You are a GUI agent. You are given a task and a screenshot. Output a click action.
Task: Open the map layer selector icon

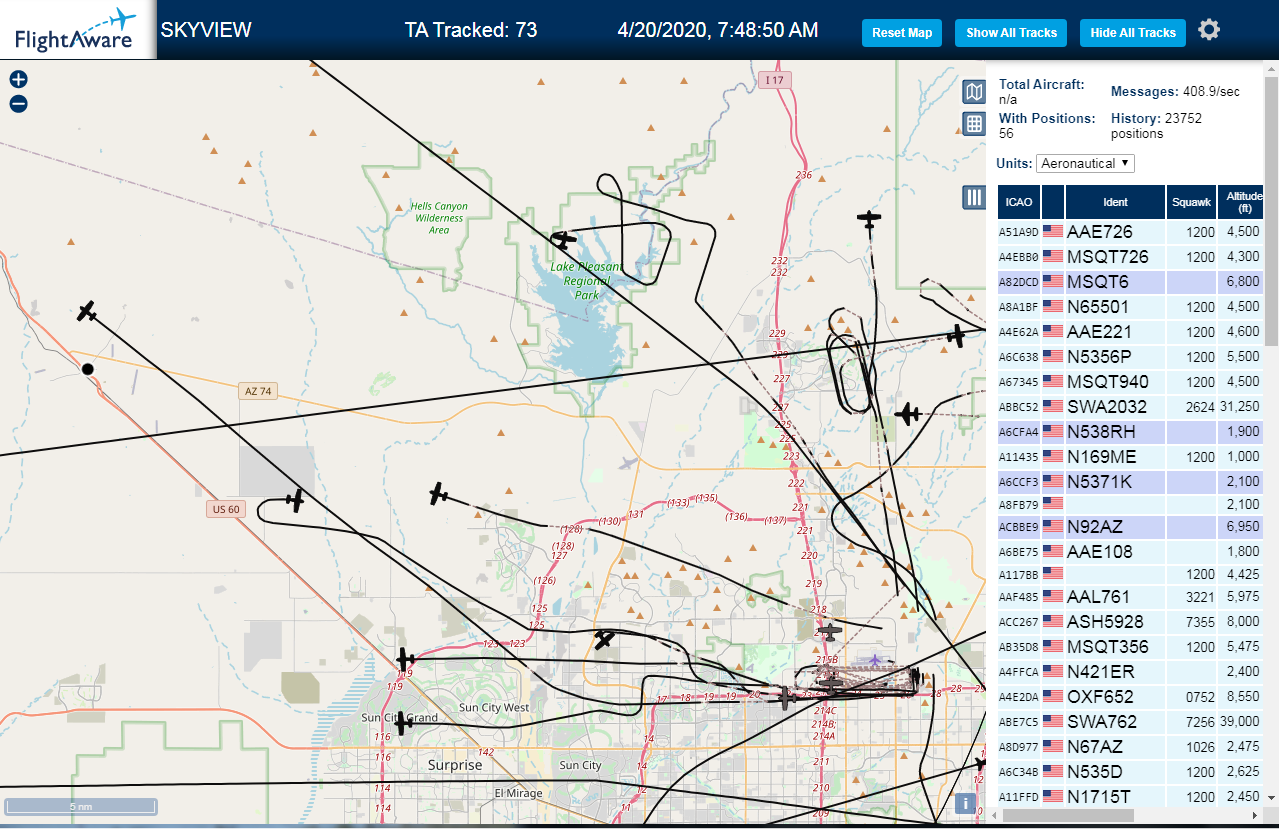(974, 92)
